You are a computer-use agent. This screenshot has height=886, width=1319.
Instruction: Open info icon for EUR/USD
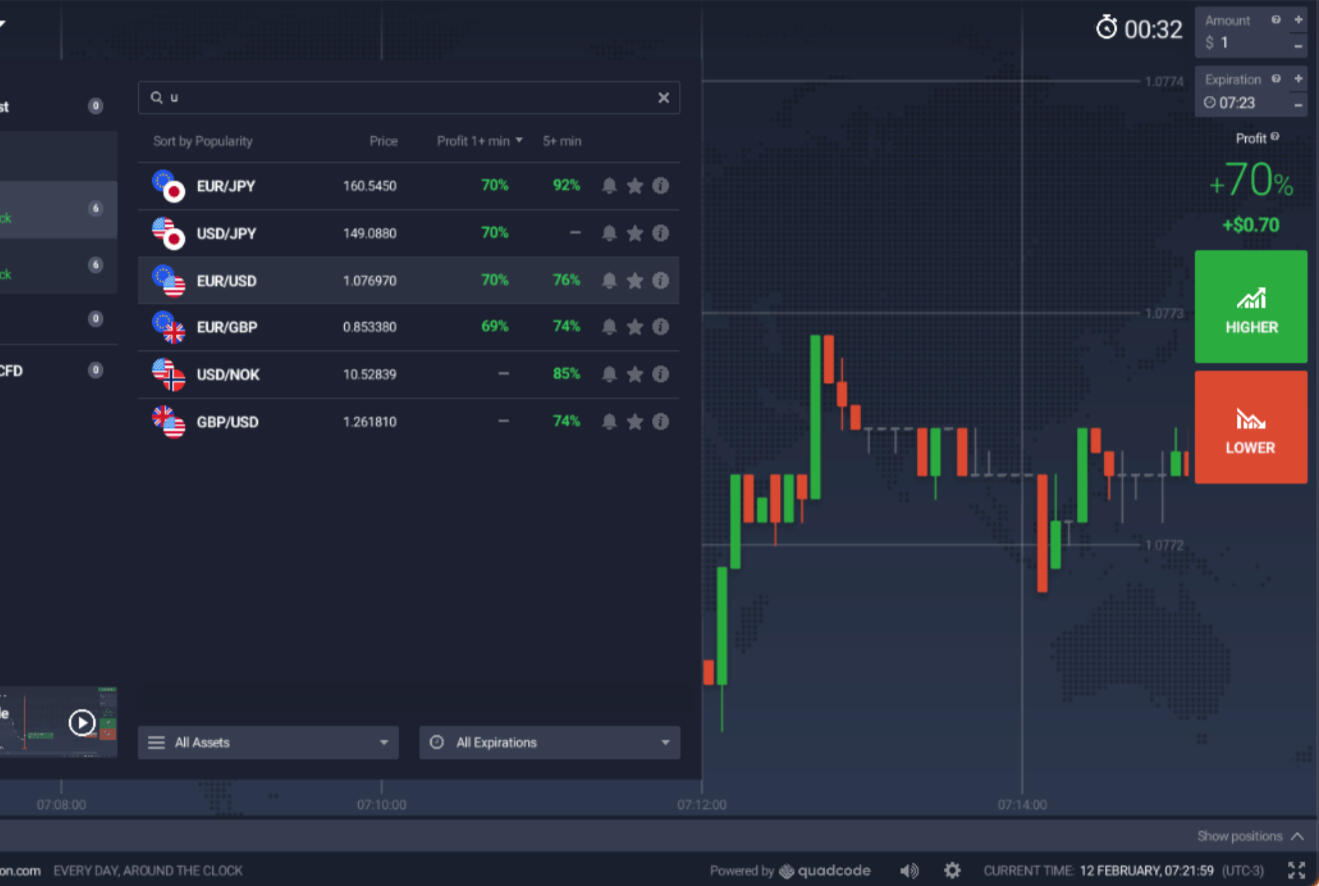point(660,281)
